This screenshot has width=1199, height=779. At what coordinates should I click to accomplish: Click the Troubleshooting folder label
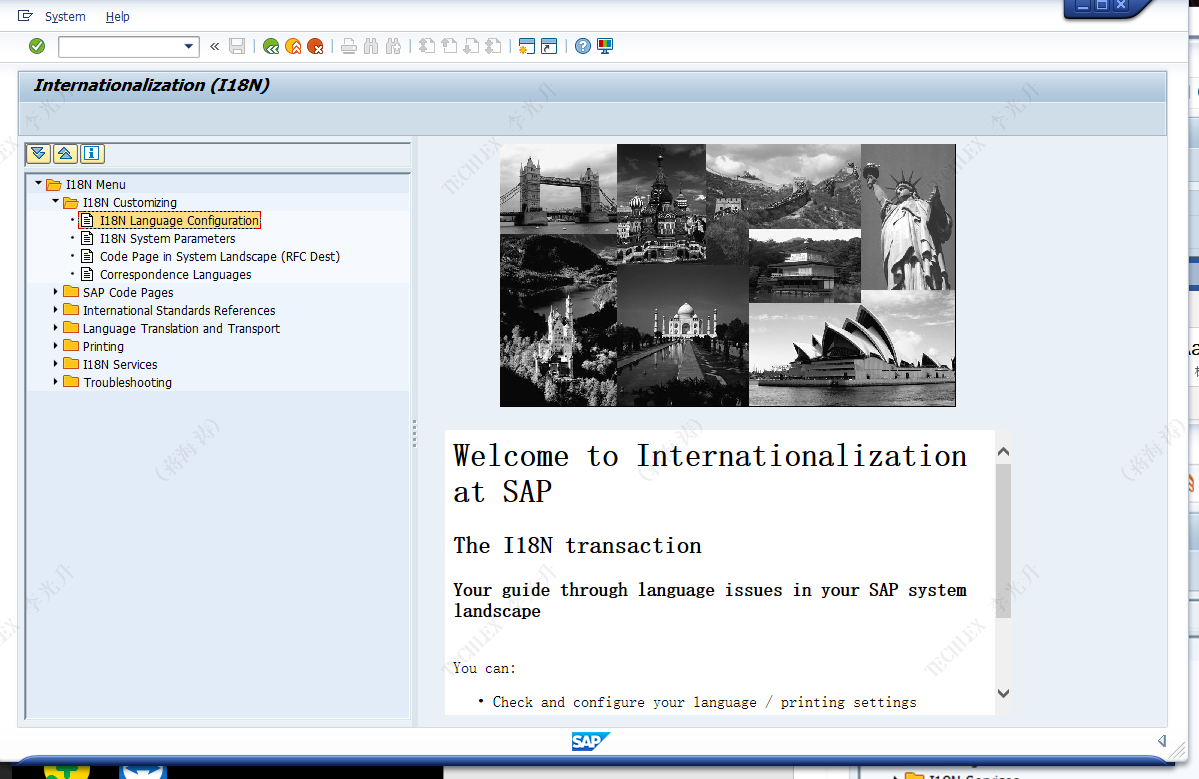click(x=128, y=382)
